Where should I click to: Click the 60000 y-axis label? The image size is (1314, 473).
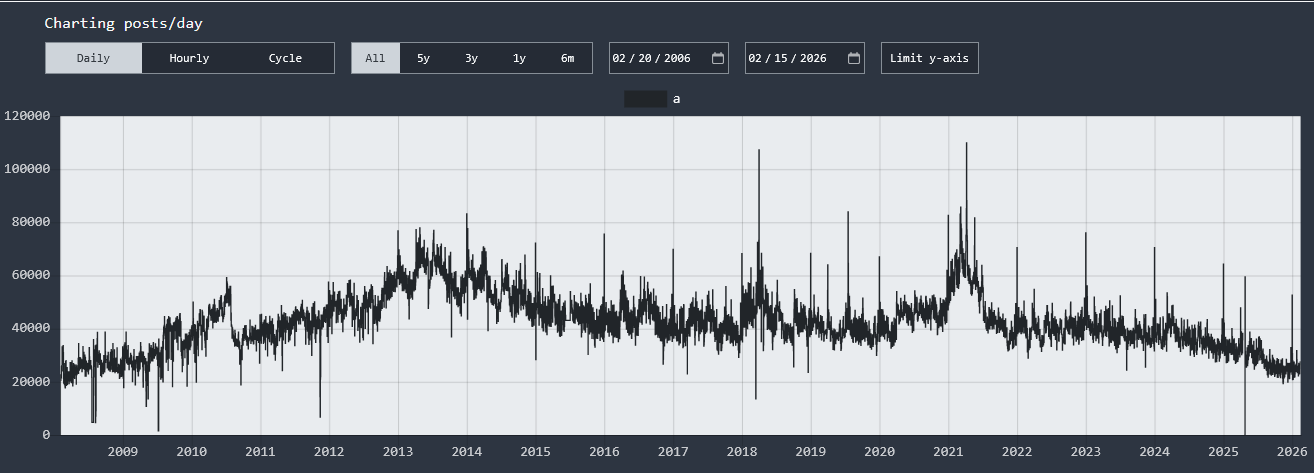(31, 275)
